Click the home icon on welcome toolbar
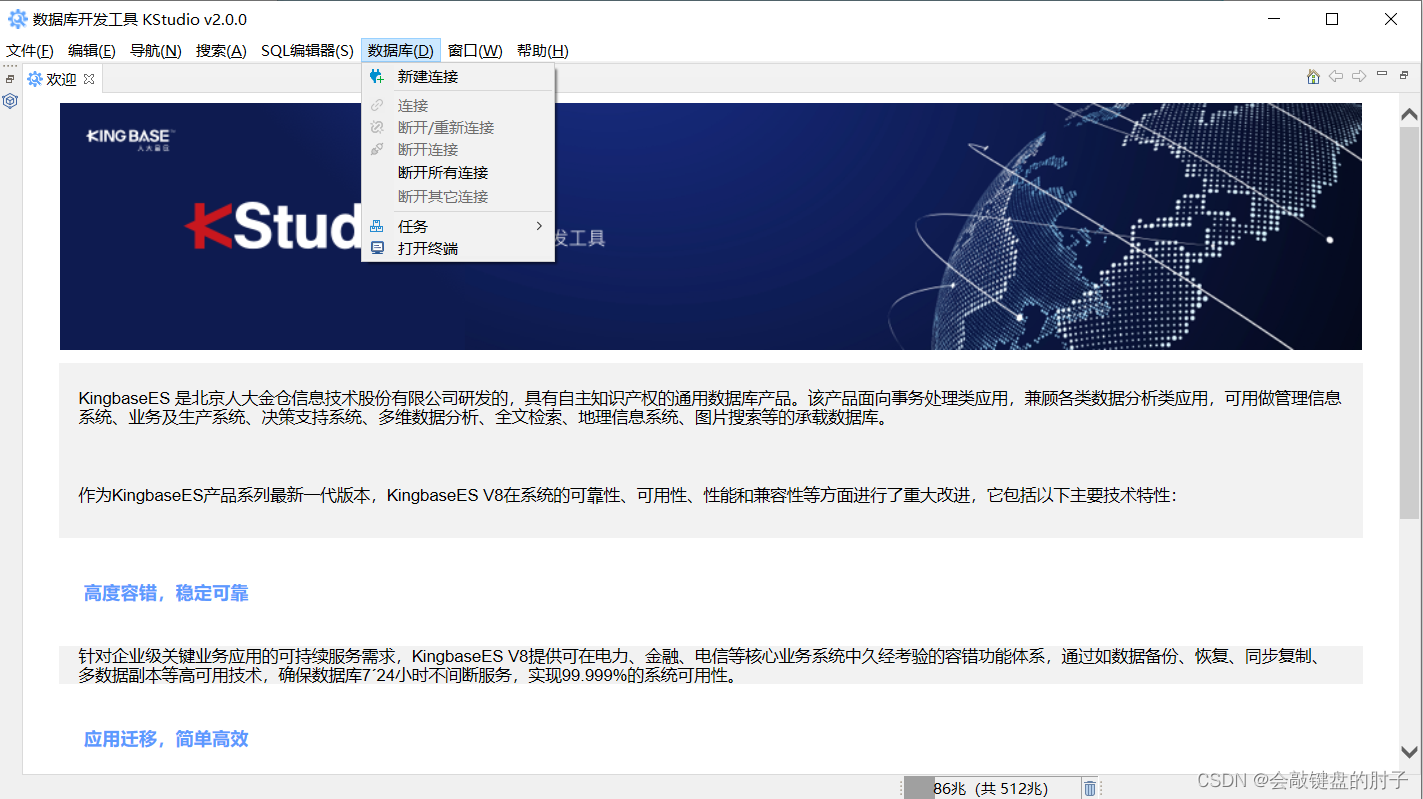Image resolution: width=1423 pixels, height=799 pixels. 1313,77
